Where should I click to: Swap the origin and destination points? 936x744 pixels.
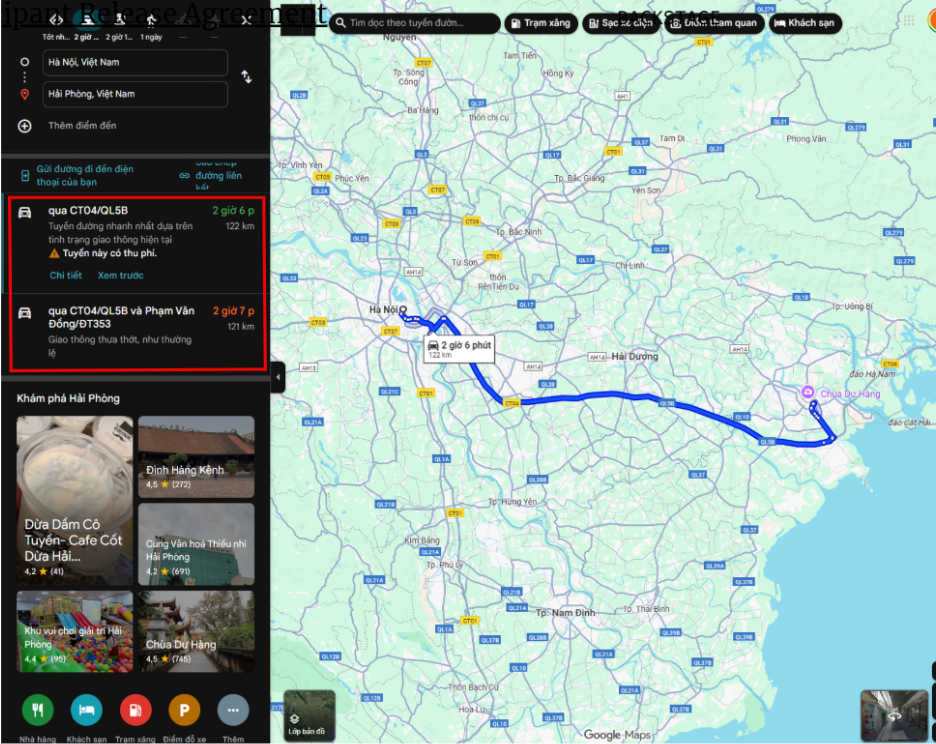pyautogui.click(x=246, y=77)
